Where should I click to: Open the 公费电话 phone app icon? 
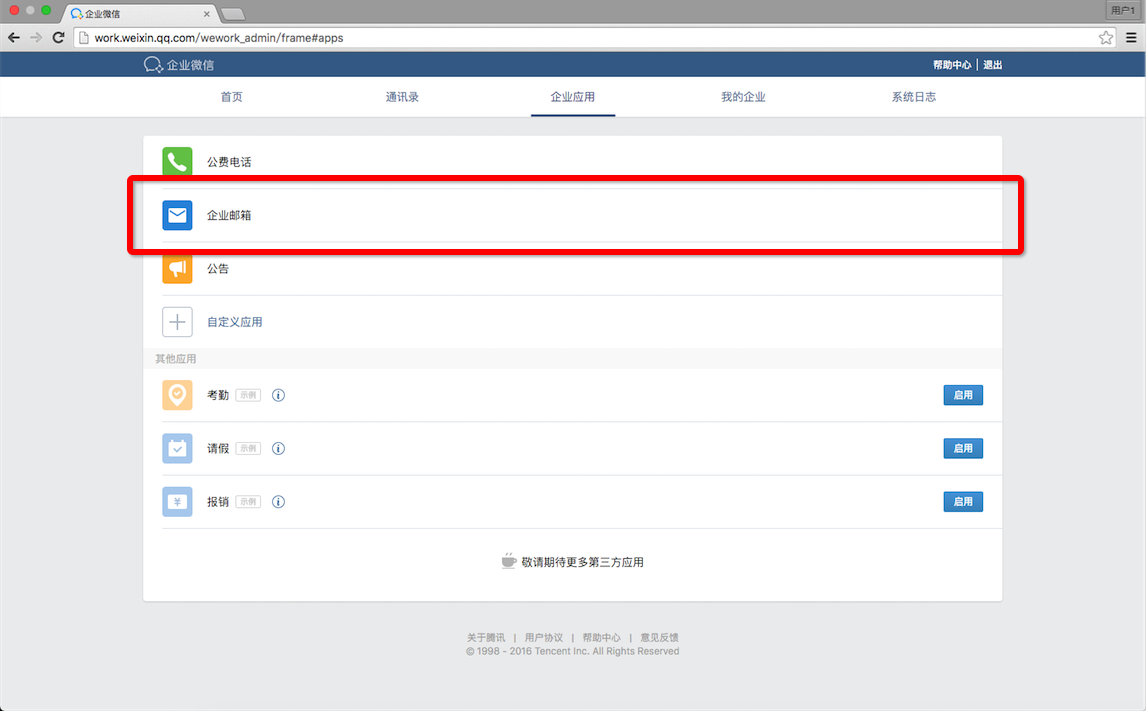tap(177, 161)
